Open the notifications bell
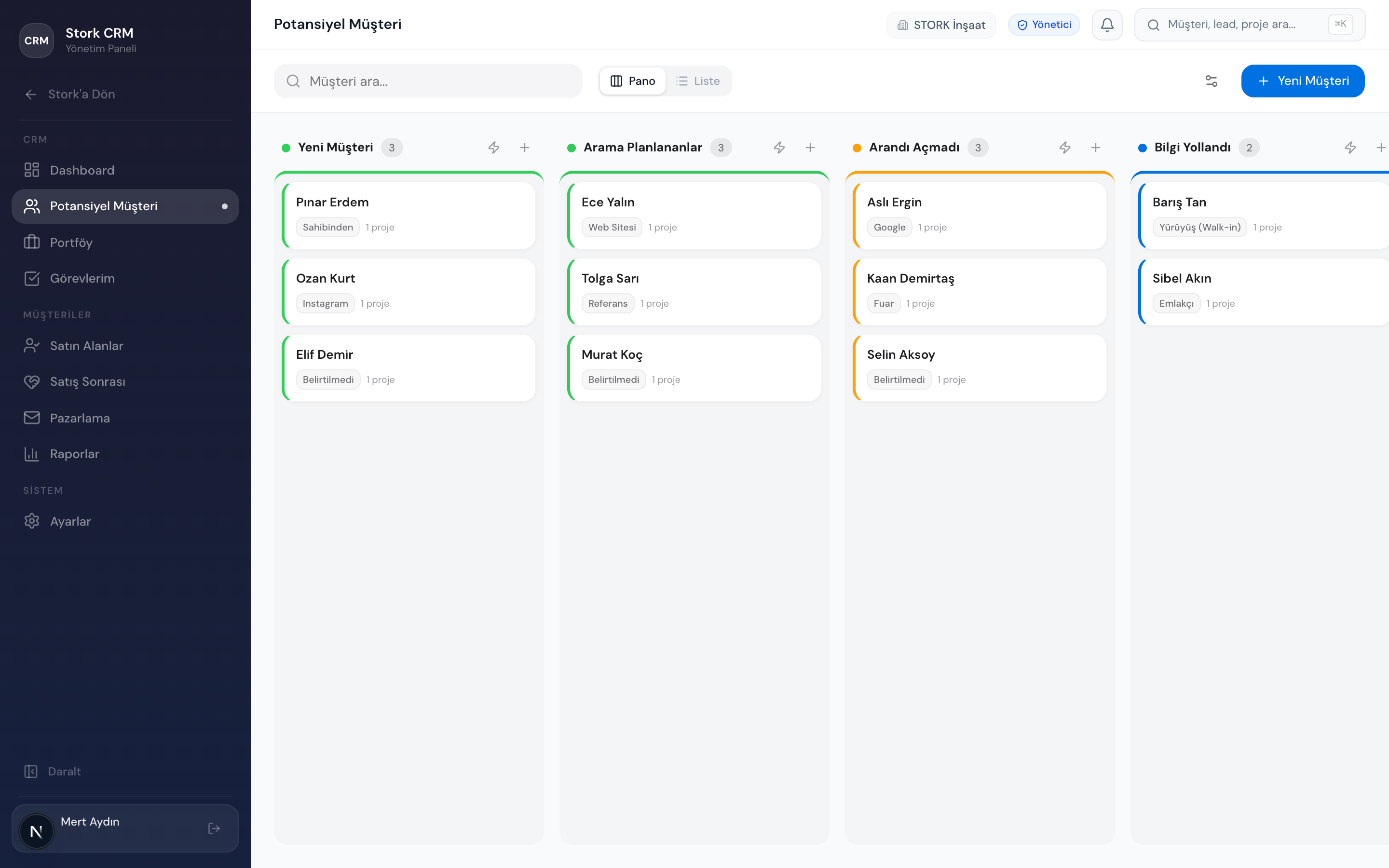The height and width of the screenshot is (868, 1389). pos(1106,25)
